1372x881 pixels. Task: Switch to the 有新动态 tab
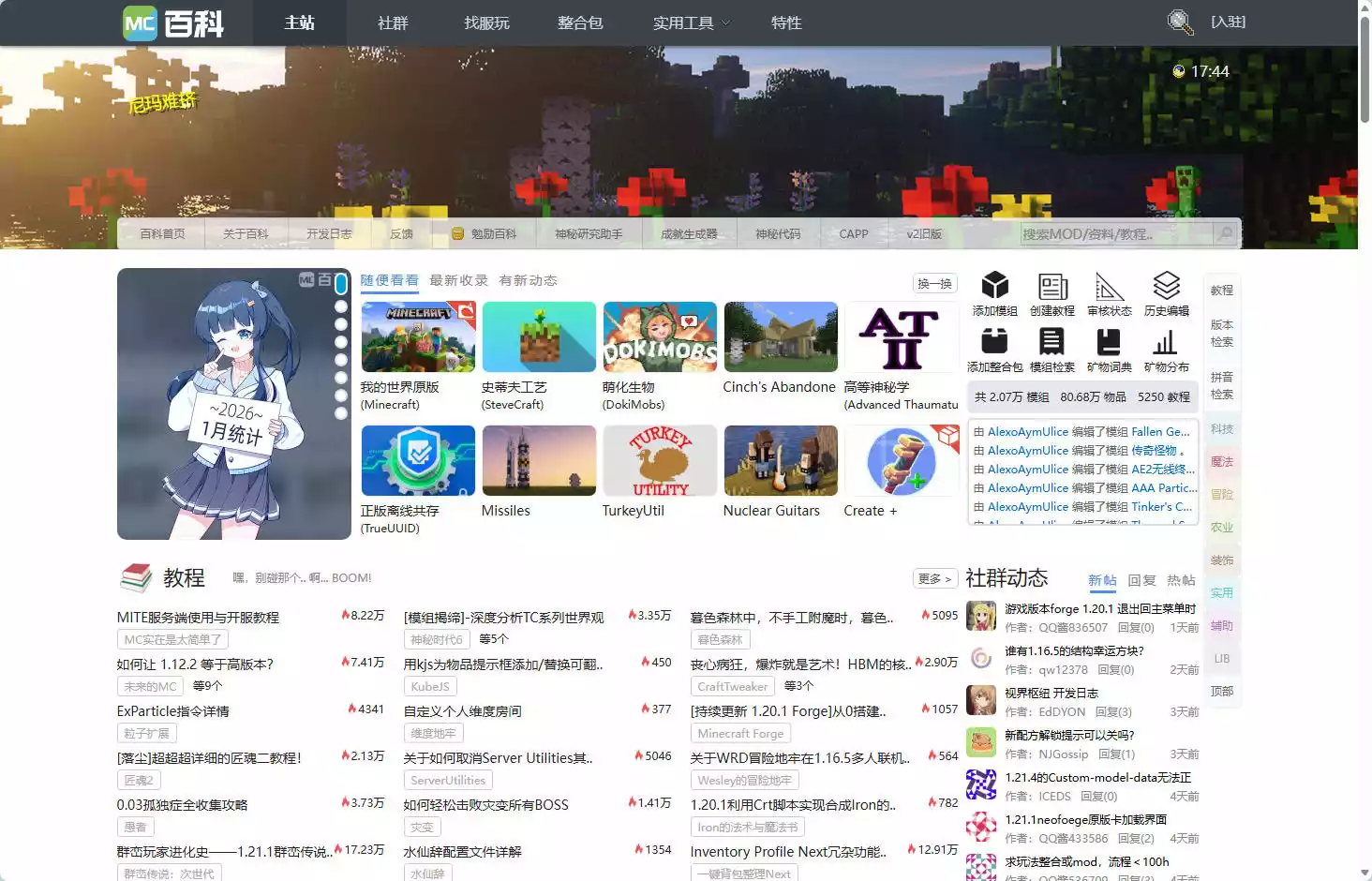[x=528, y=280]
